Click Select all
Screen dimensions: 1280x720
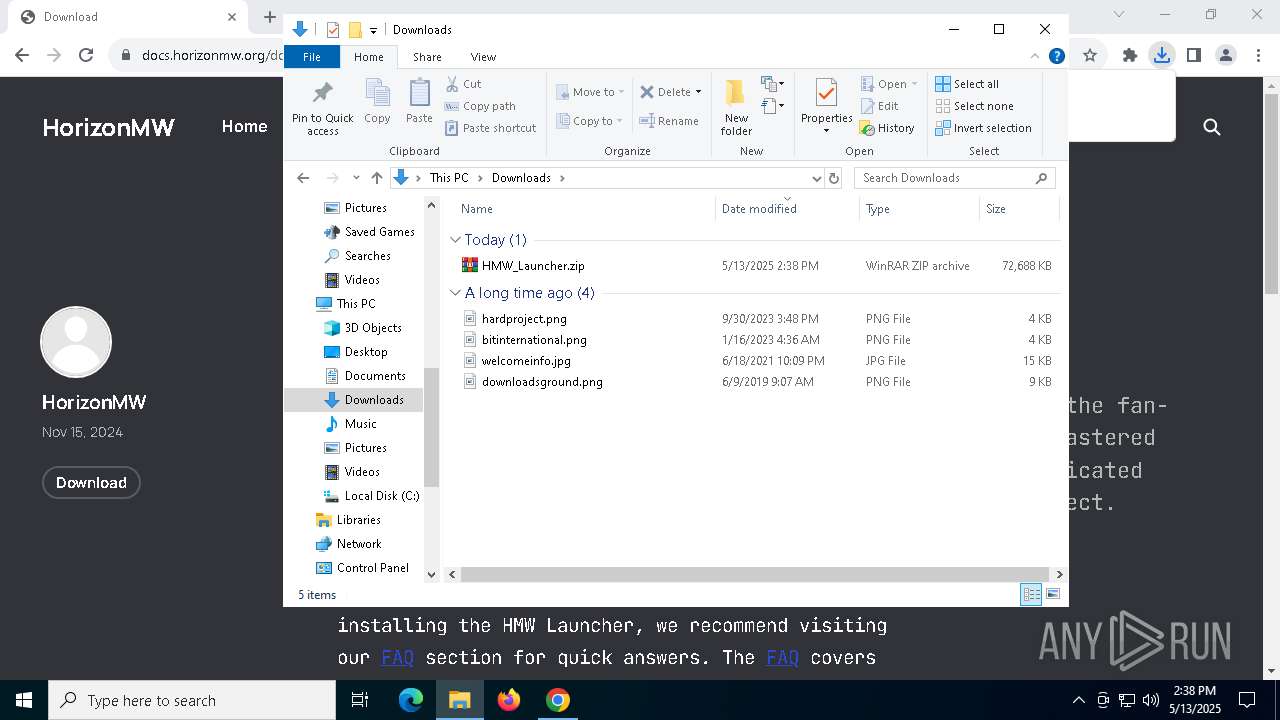click(966, 84)
